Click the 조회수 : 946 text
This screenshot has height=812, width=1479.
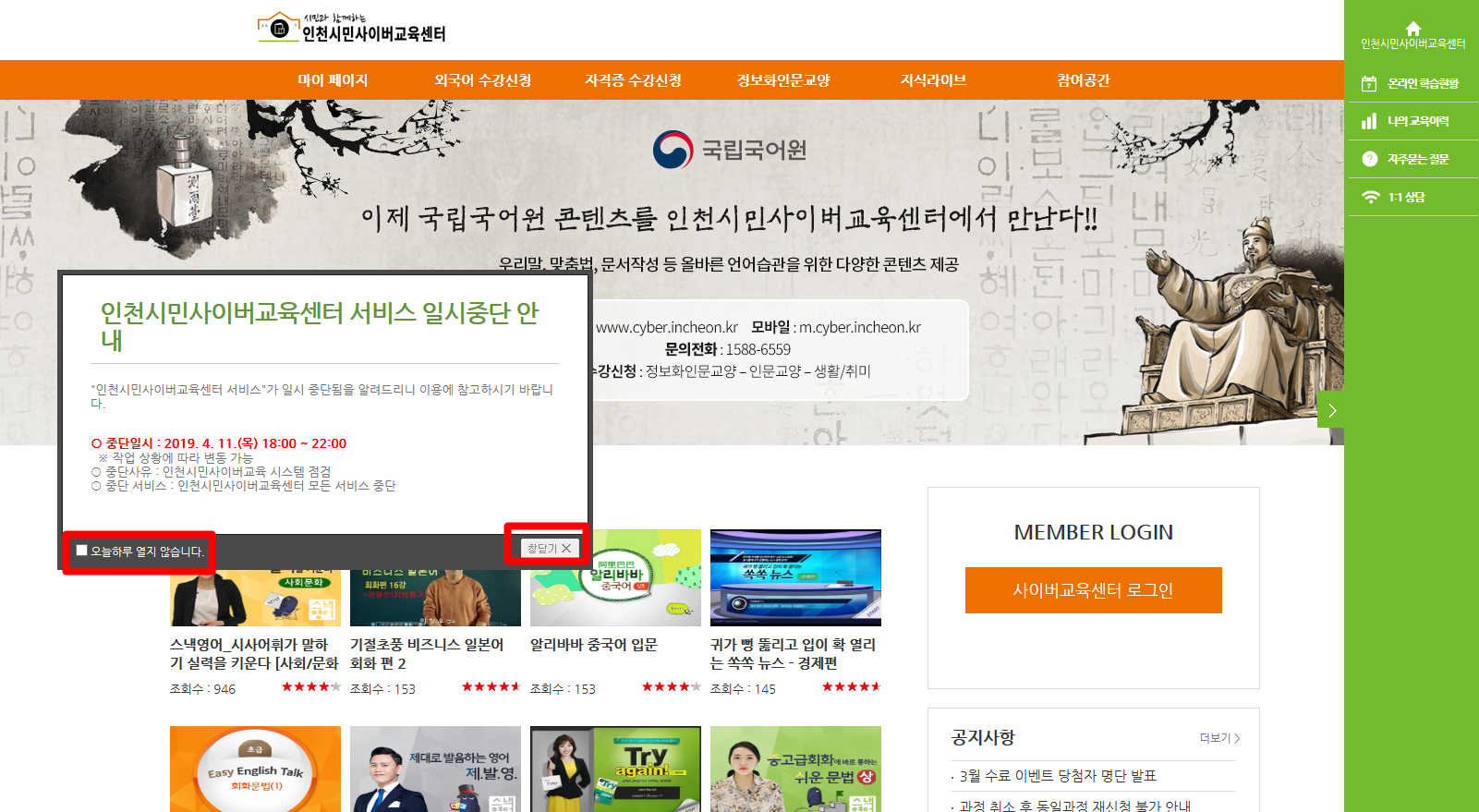202,689
